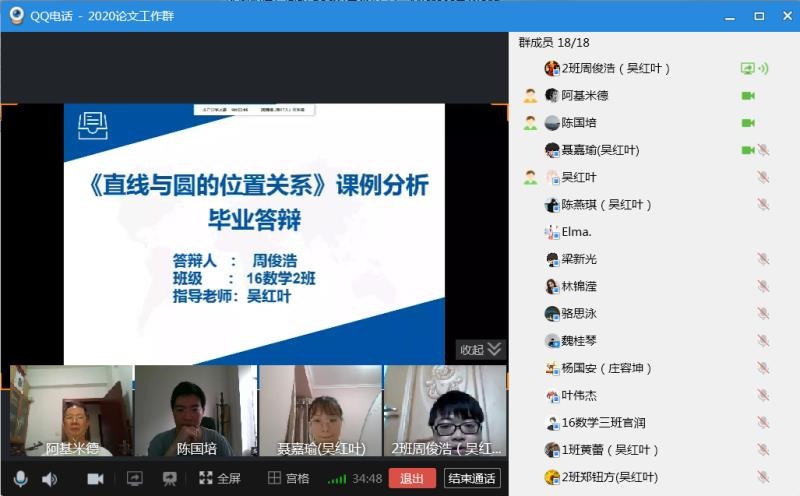Switch to 宫格 grid layout
The image size is (800, 496).
288,479
